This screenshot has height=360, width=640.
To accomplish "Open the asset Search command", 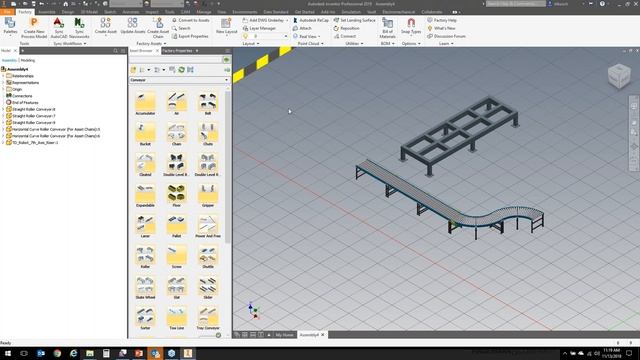I will point(181,28).
